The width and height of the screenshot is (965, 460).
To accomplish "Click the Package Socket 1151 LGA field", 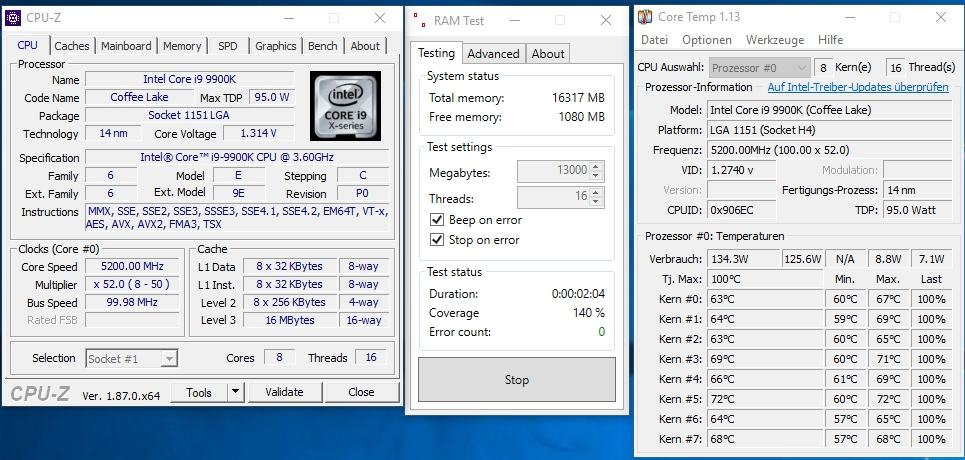I will click(x=190, y=115).
